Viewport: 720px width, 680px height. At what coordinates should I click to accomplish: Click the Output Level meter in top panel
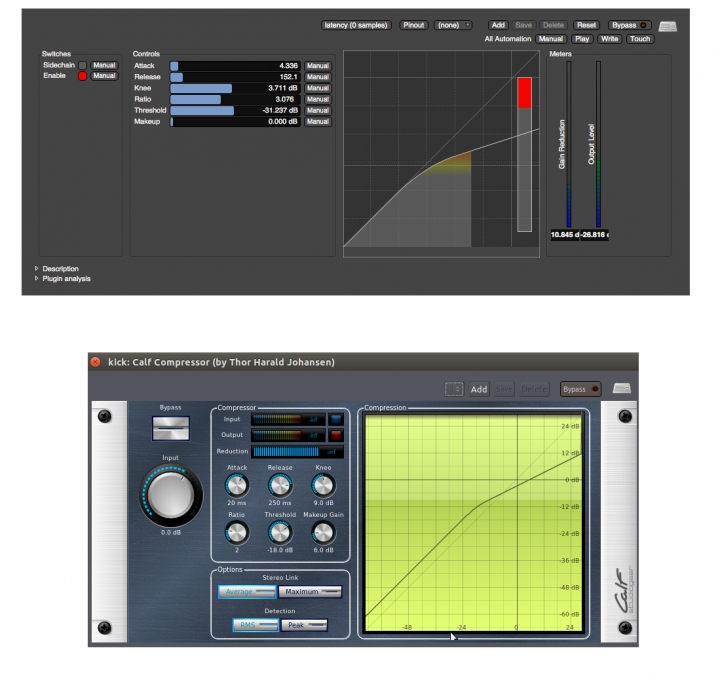tap(598, 144)
